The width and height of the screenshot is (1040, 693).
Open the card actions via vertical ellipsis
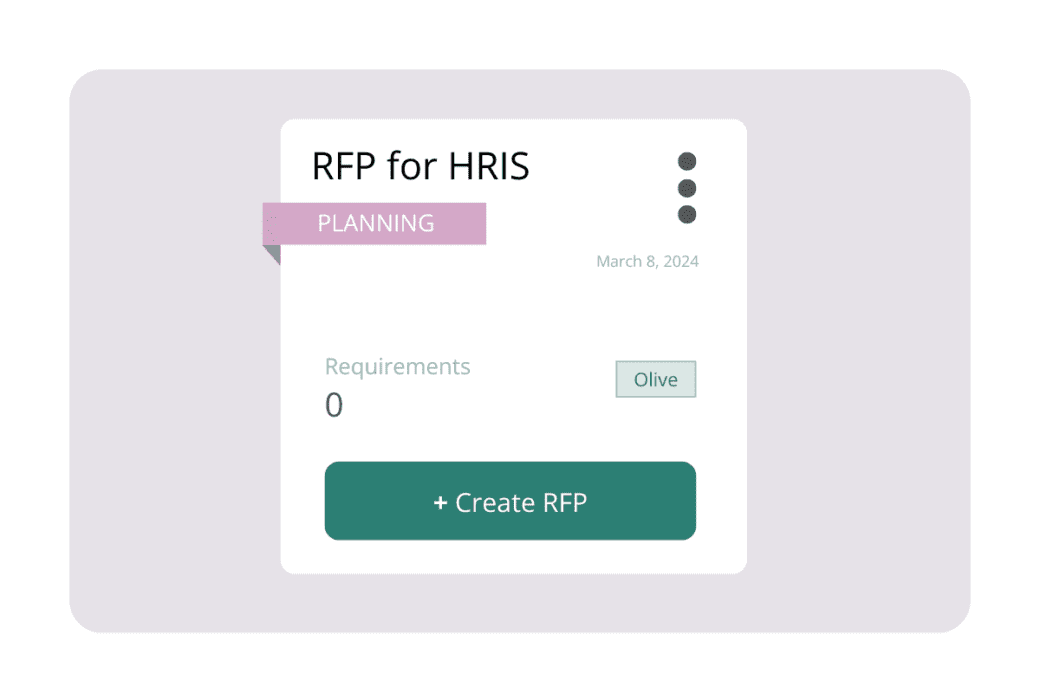click(x=687, y=187)
